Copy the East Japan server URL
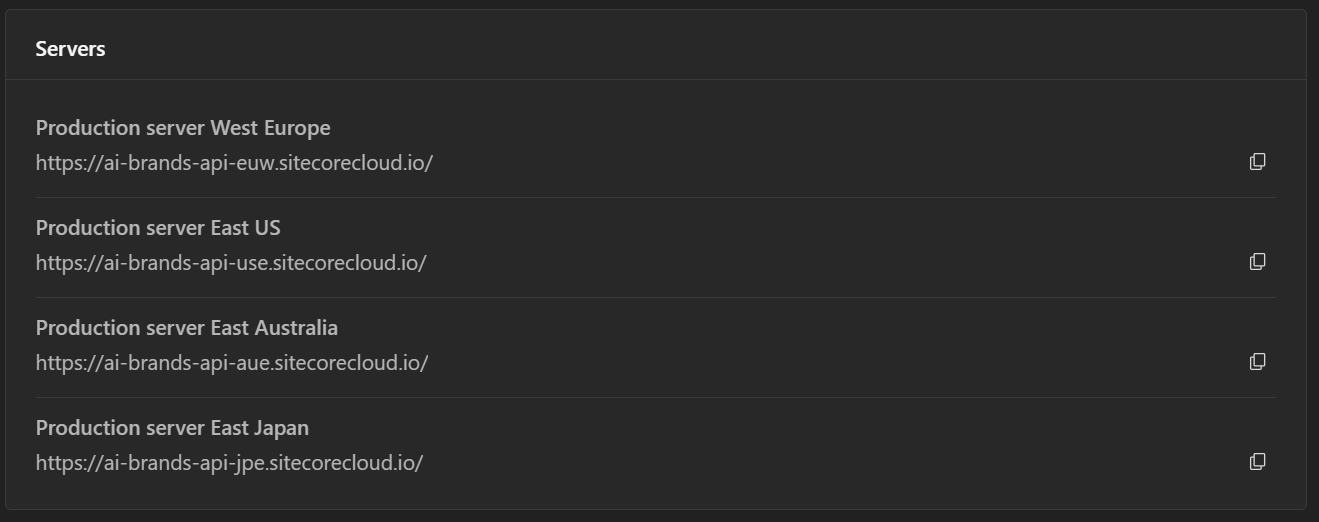Image resolution: width=1319 pixels, height=522 pixels. click(1257, 462)
